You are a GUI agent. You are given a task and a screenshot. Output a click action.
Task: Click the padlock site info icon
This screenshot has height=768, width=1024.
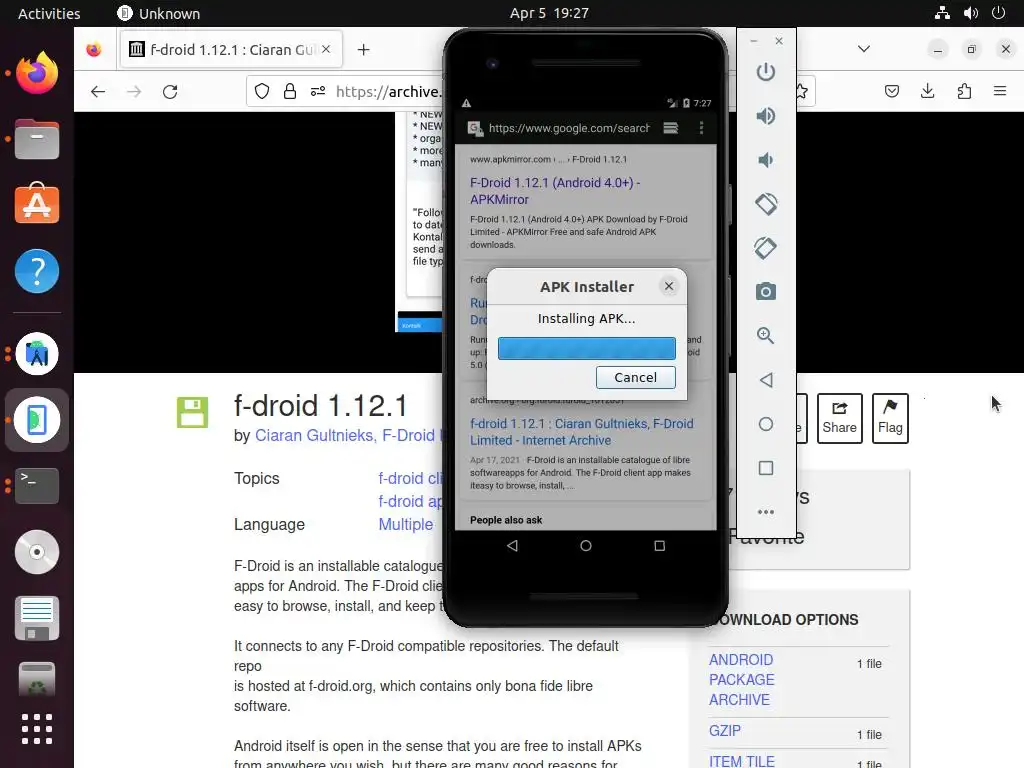pyautogui.click(x=290, y=91)
